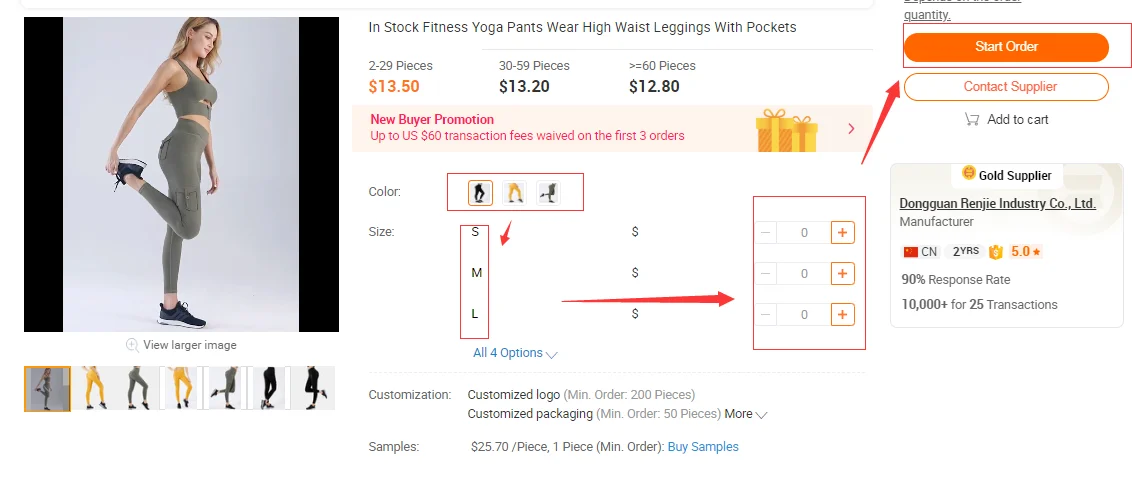Click the Start Order button
The height and width of the screenshot is (488, 1132).
click(1006, 47)
